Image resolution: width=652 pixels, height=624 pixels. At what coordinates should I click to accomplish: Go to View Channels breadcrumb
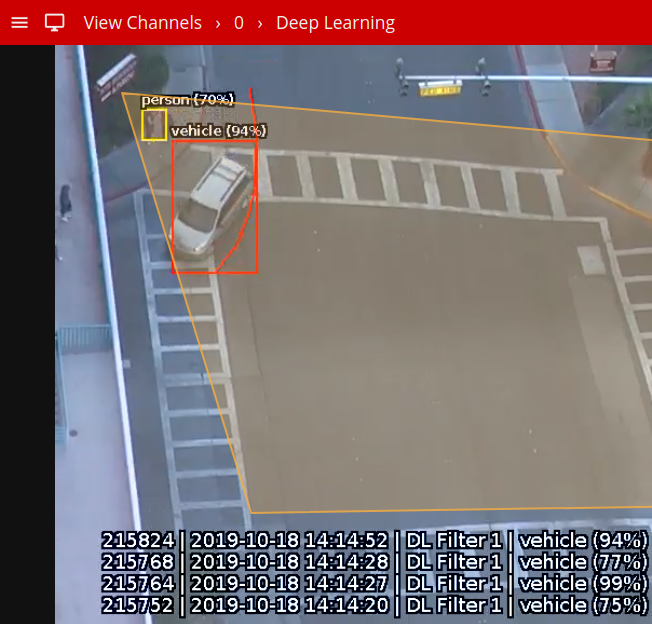pyautogui.click(x=142, y=22)
